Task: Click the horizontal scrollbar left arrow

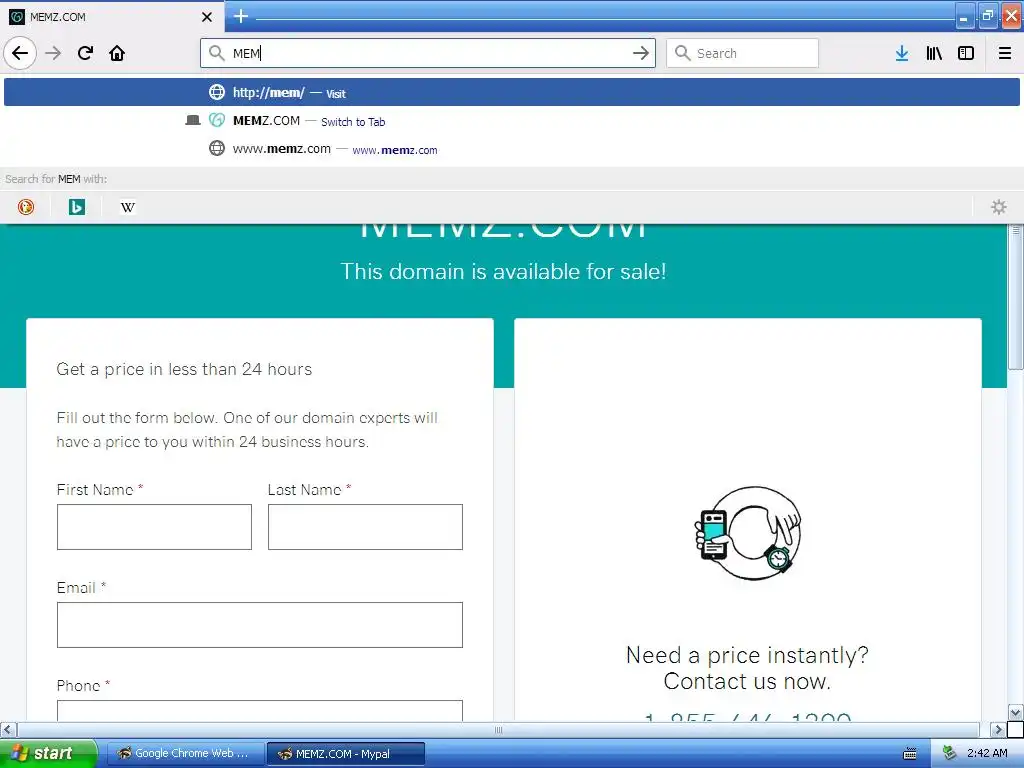Action: [x=7, y=729]
